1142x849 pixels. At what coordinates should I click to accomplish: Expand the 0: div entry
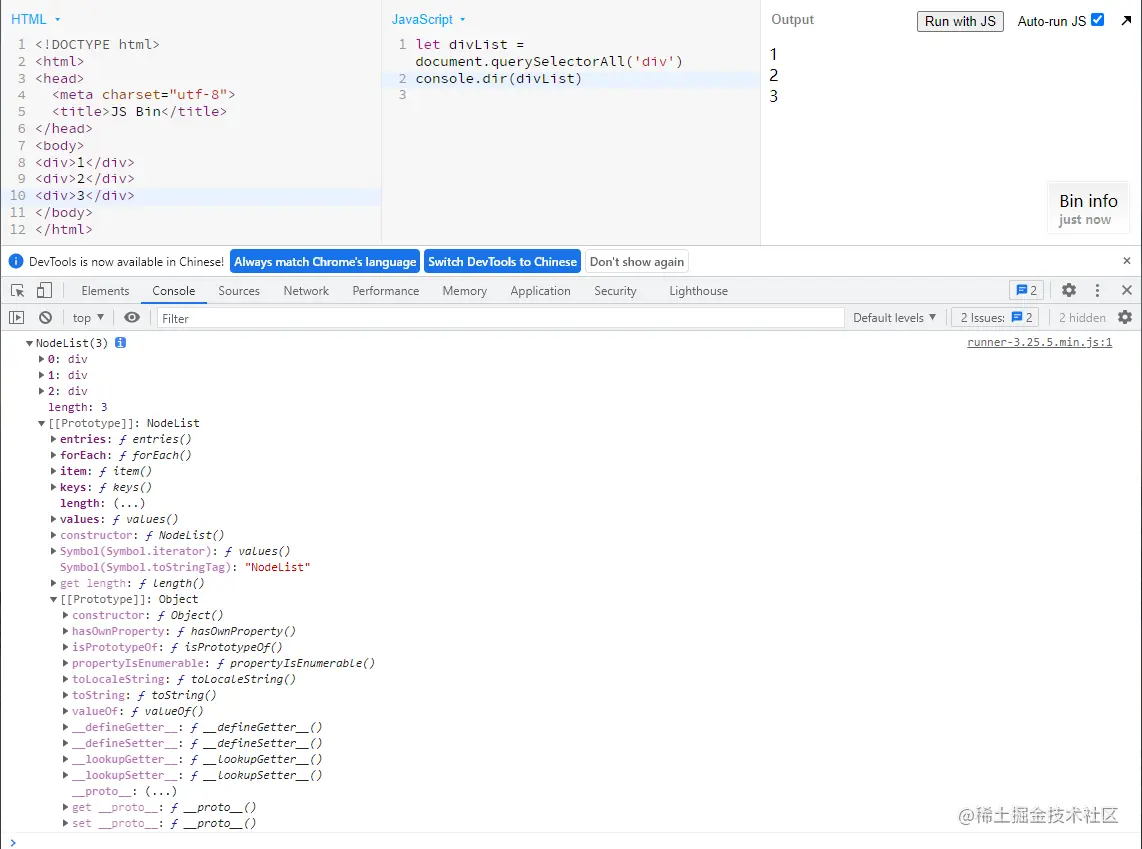[x=42, y=359]
